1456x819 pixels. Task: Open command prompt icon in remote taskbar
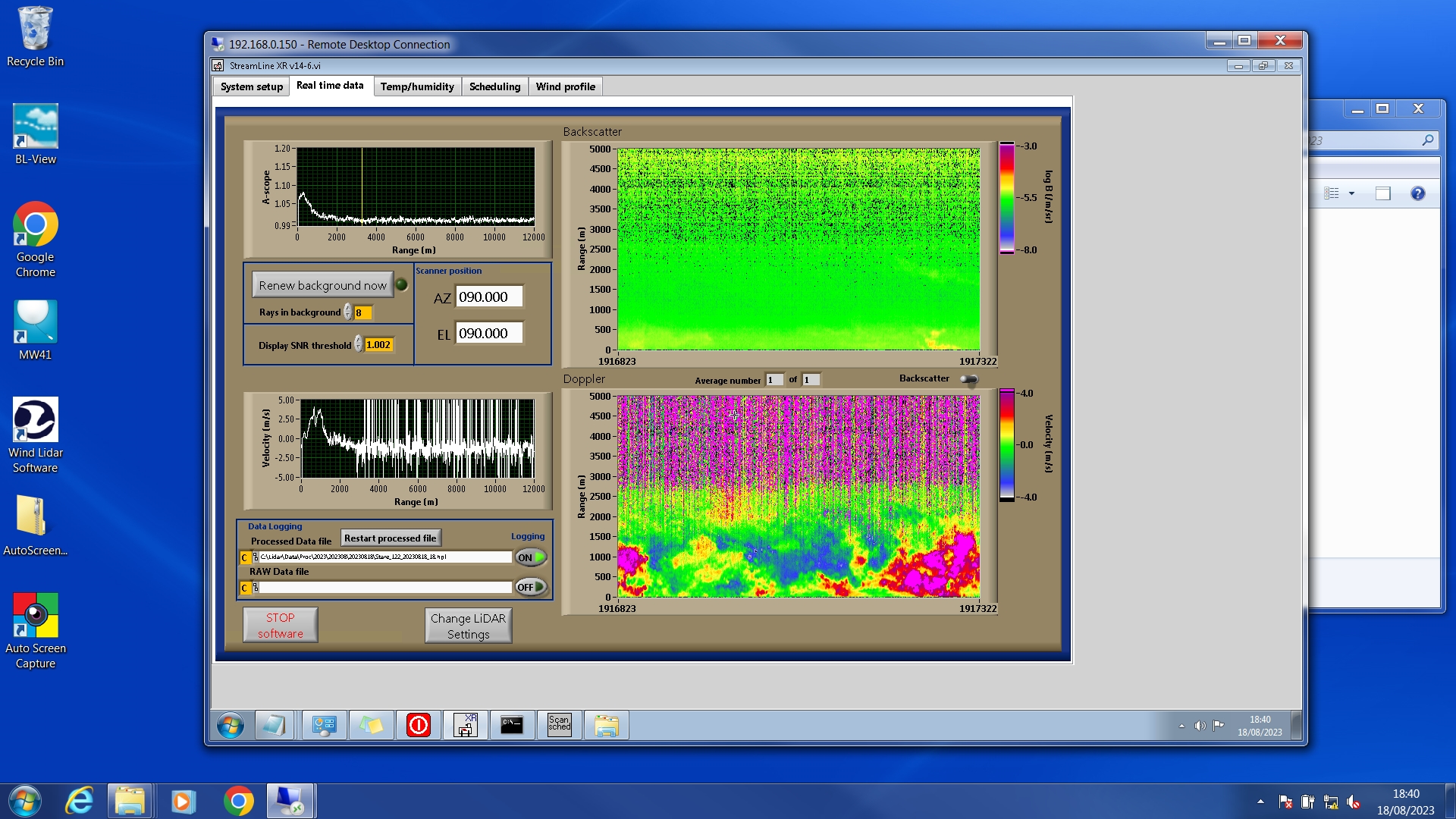pos(512,725)
